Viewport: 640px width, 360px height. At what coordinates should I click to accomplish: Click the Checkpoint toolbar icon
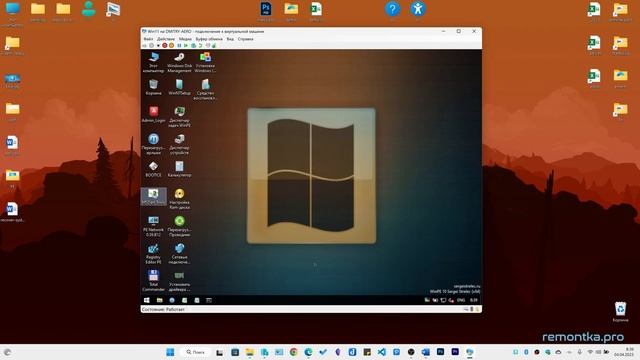[193, 45]
